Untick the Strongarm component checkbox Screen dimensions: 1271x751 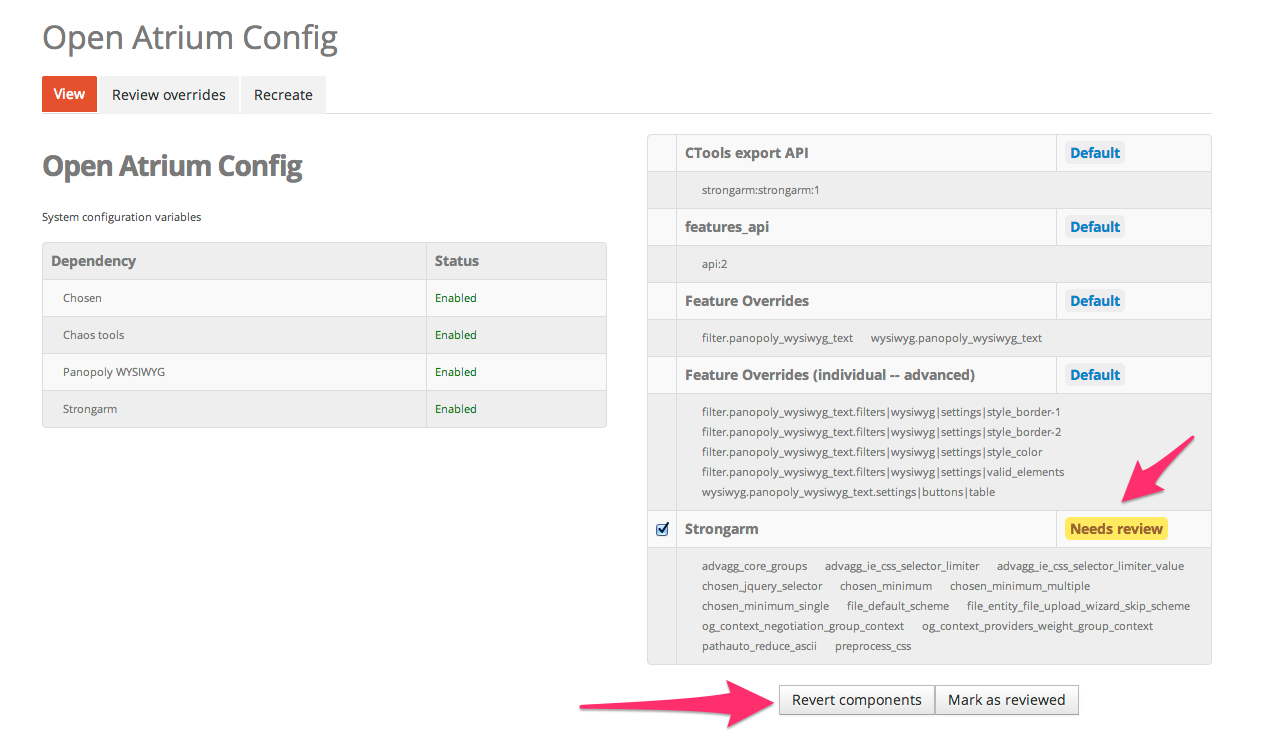(662, 529)
